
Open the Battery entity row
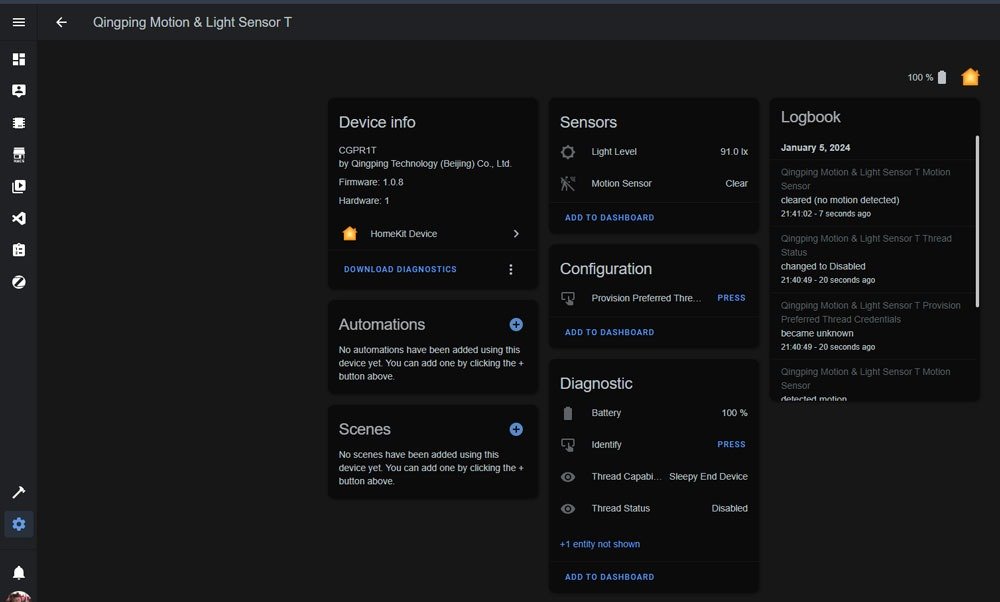[654, 413]
